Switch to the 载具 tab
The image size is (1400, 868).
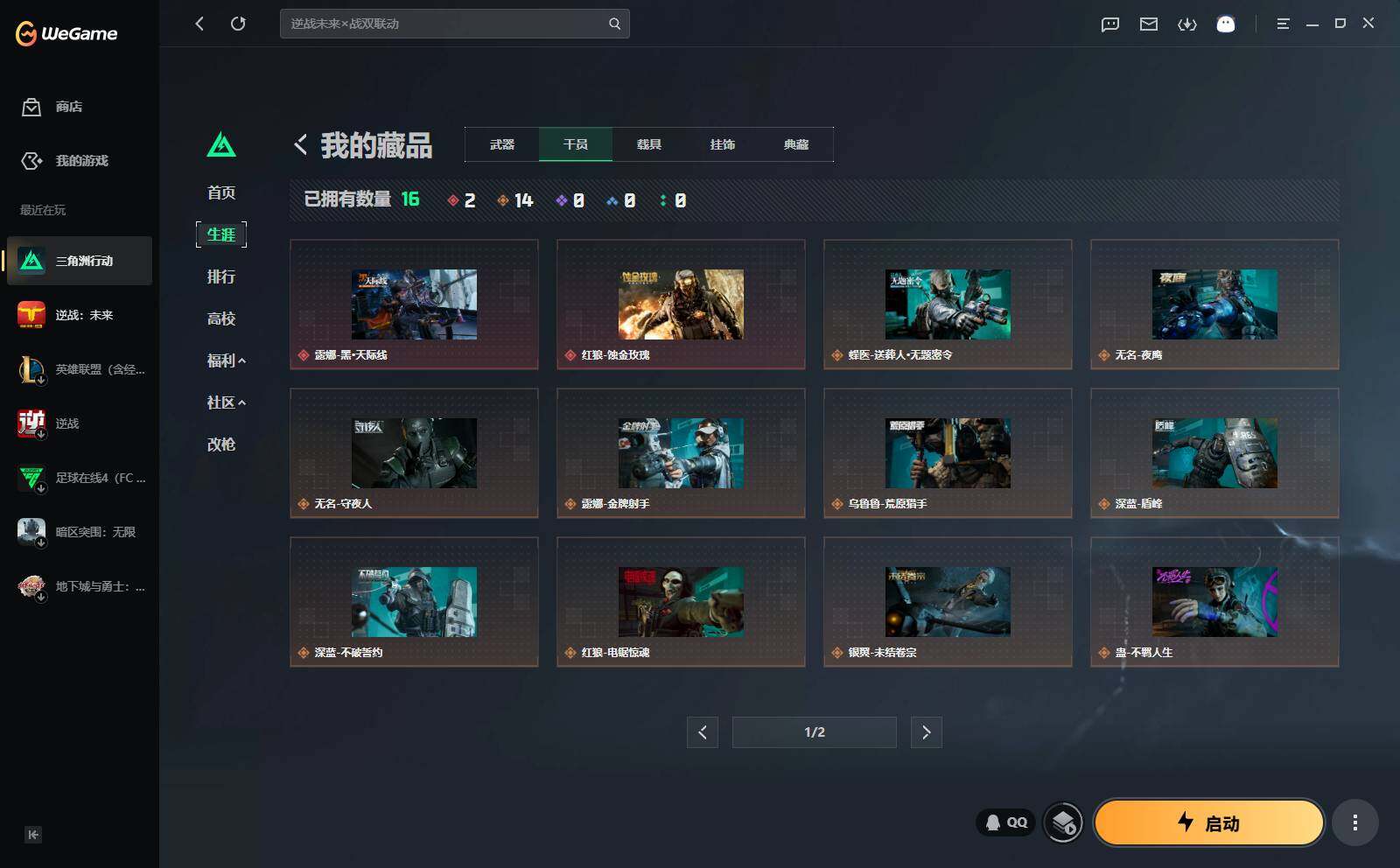[649, 144]
